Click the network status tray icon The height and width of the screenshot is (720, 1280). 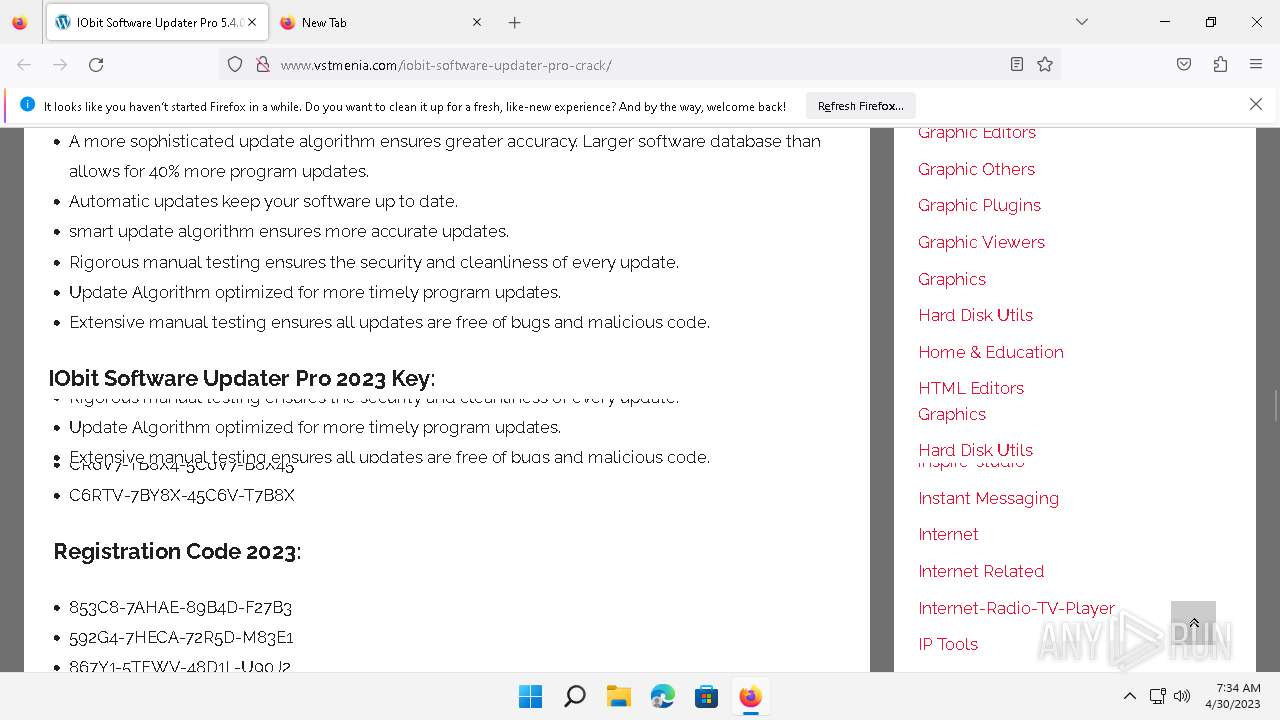point(1157,696)
